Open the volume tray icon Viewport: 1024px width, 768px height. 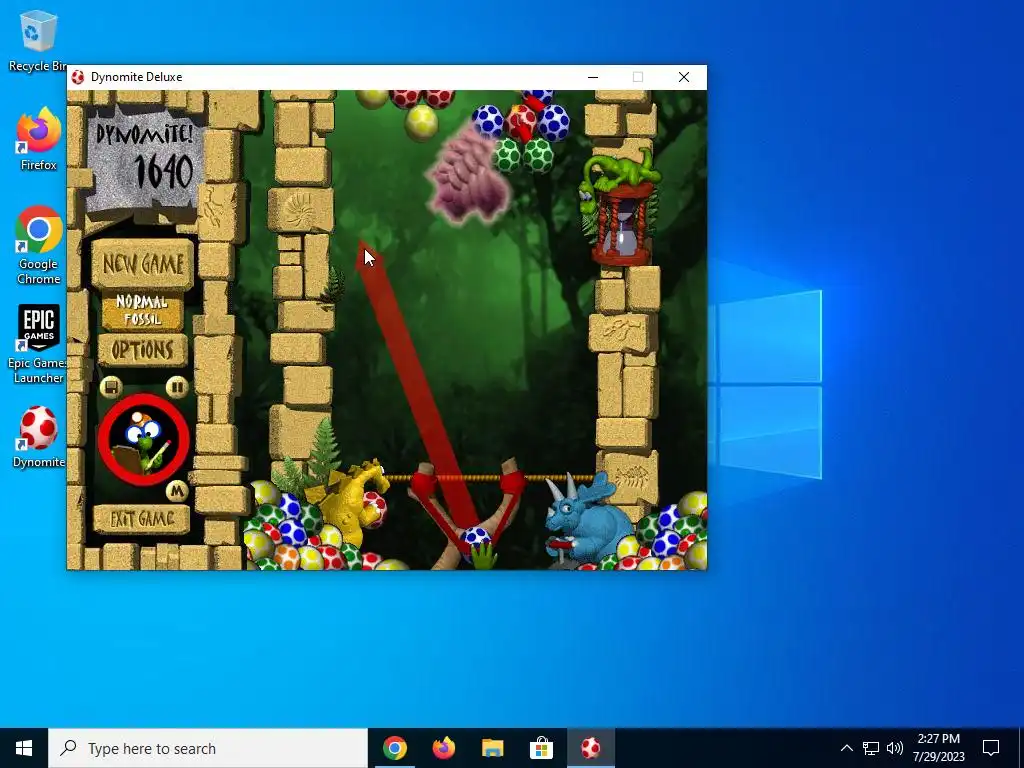point(895,748)
